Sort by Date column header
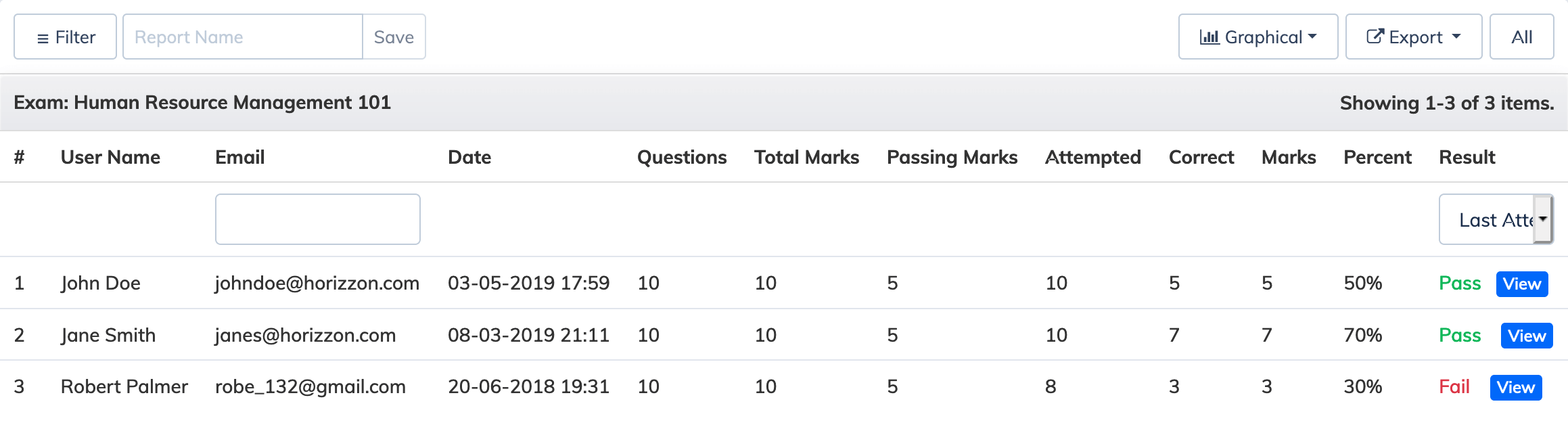 [x=469, y=157]
